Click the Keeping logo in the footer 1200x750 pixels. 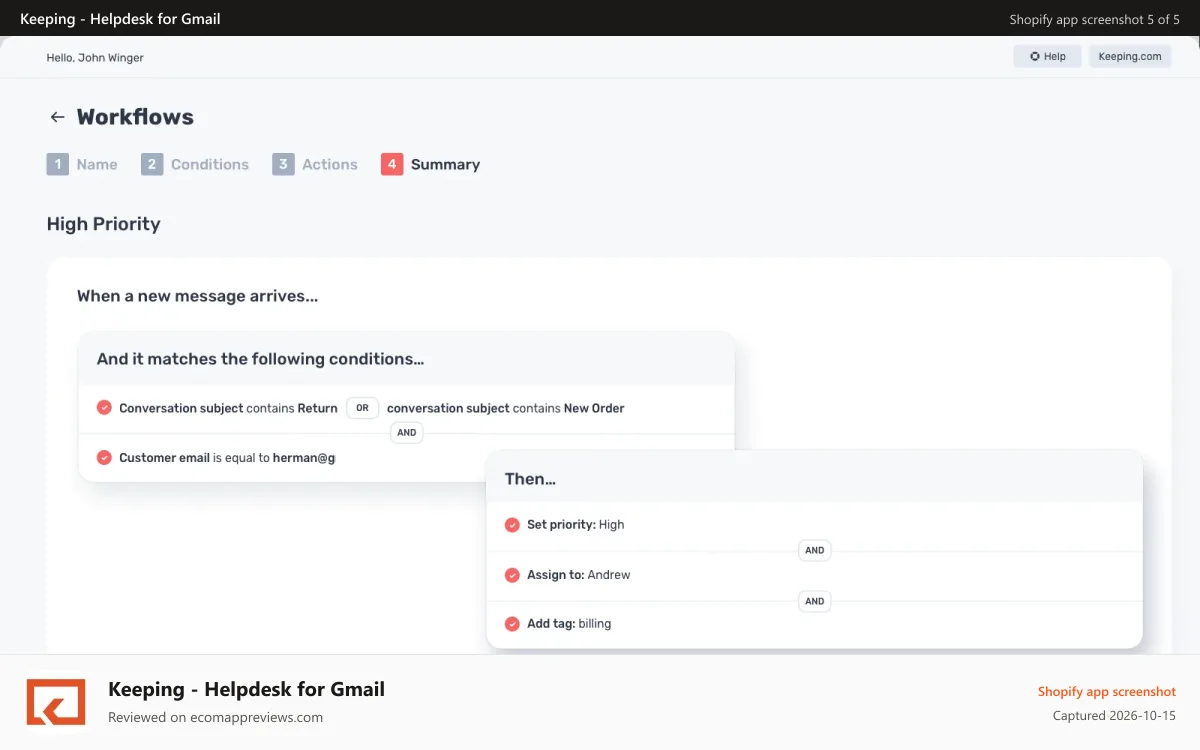point(56,701)
